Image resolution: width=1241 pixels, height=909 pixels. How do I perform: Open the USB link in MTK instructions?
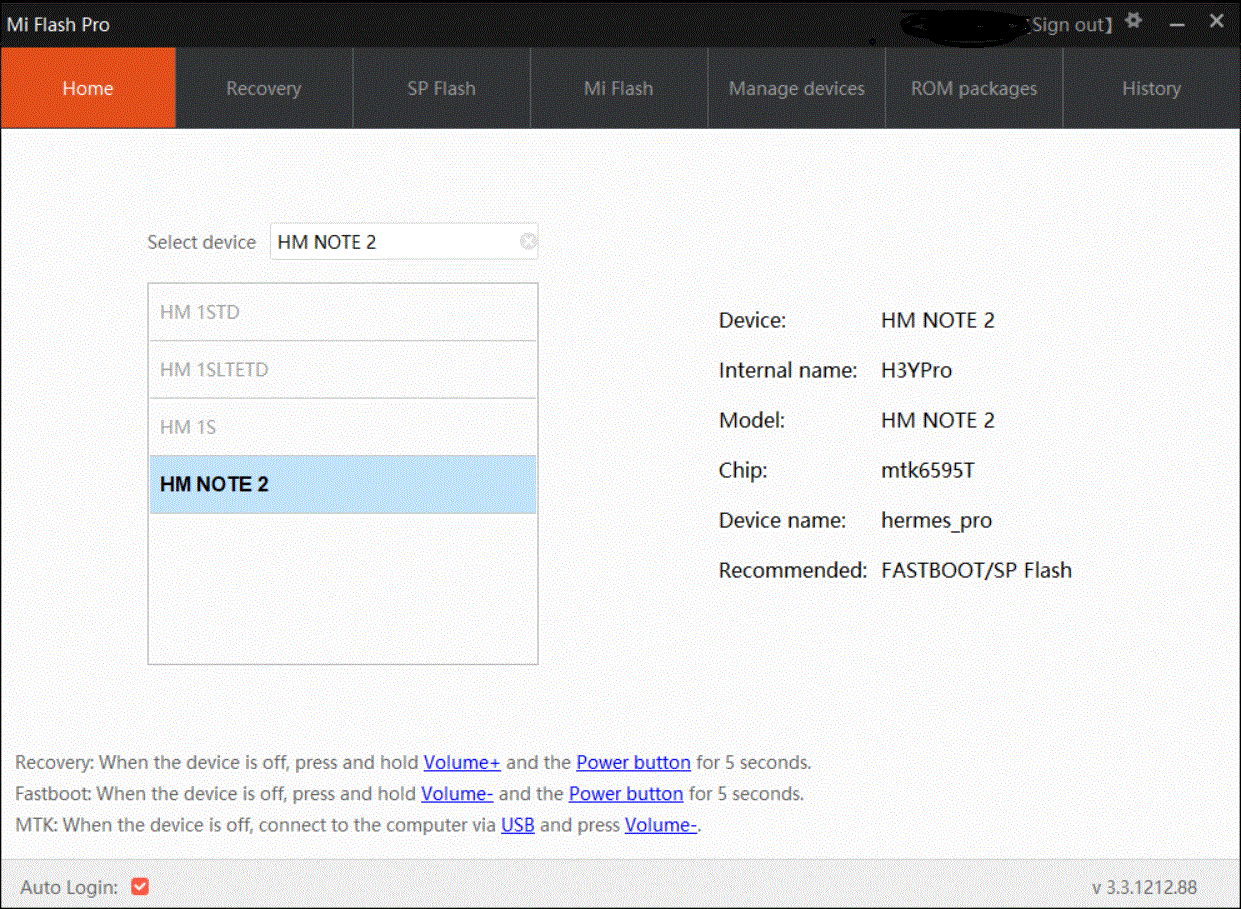(517, 825)
